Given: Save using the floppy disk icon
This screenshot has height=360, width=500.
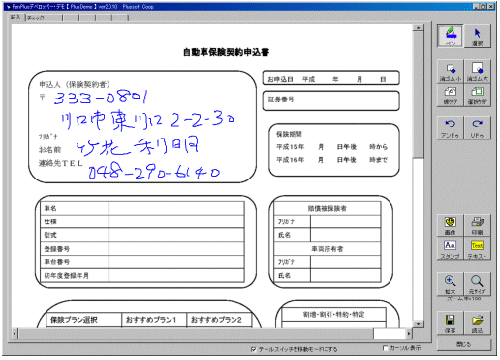Looking at the screenshot, I should (450, 323).
